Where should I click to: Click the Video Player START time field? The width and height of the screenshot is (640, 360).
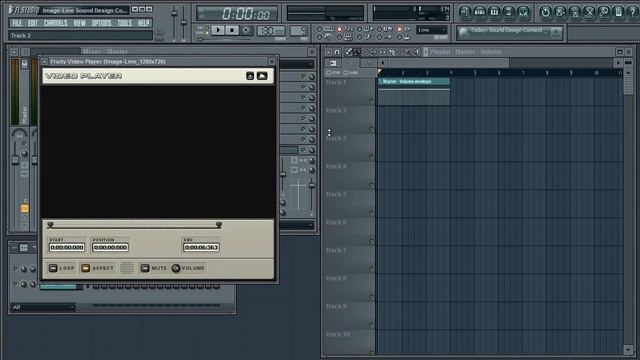(x=67, y=247)
